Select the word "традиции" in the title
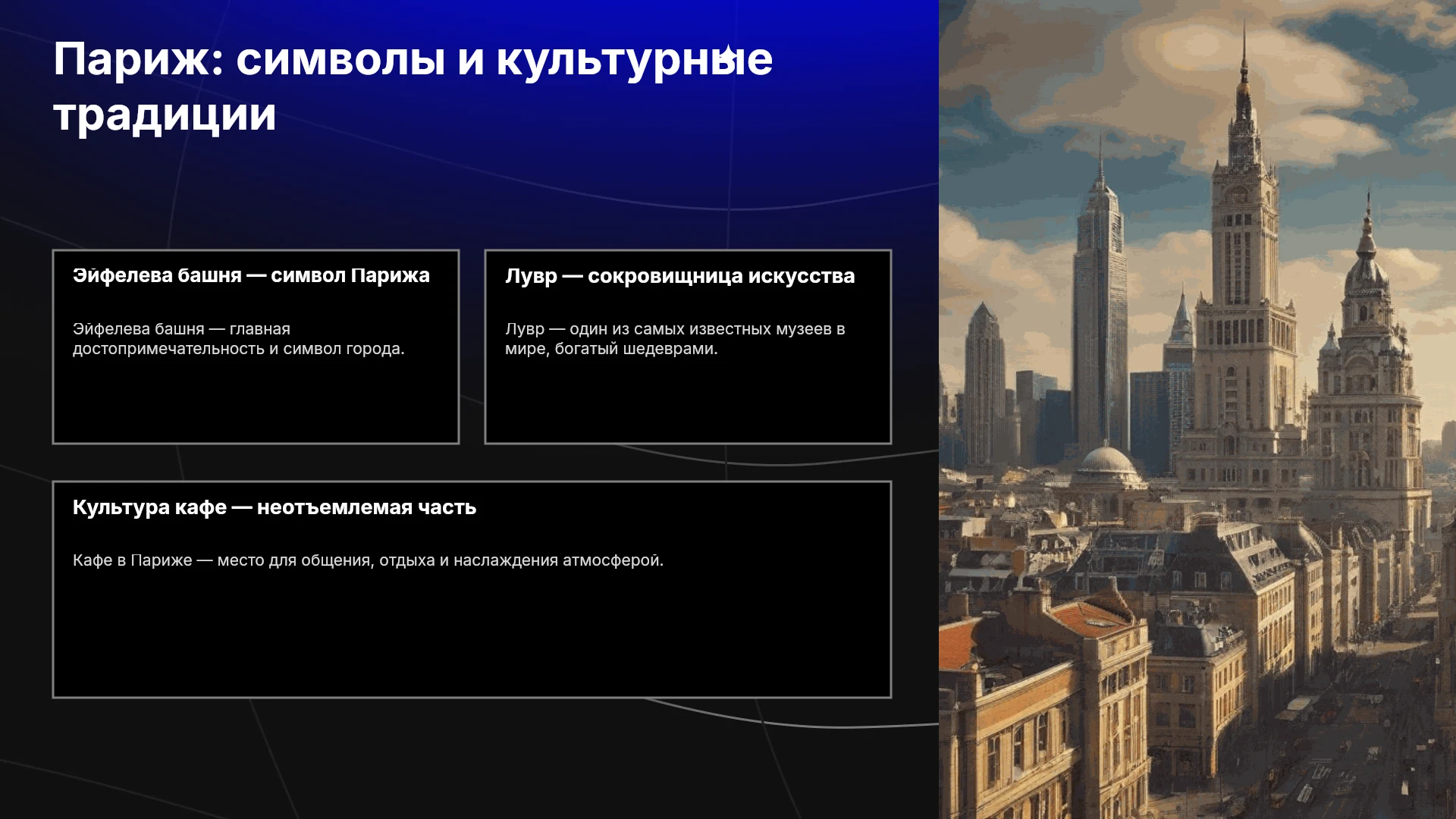The height and width of the screenshot is (819, 1456). click(x=165, y=115)
